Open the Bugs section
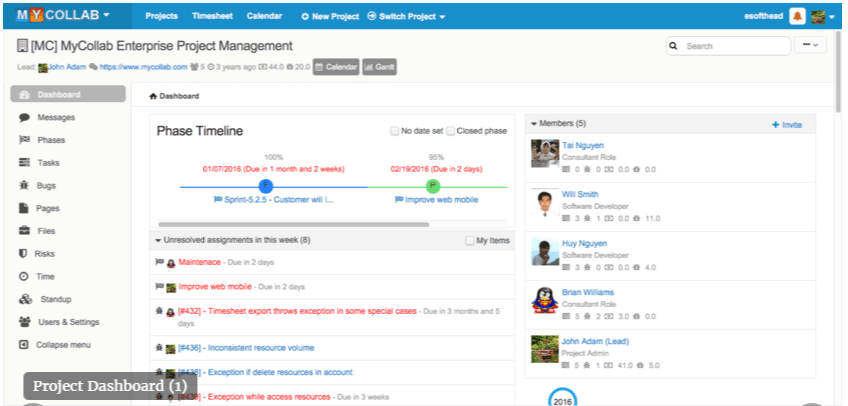This screenshot has height=406, width=848. (46, 185)
